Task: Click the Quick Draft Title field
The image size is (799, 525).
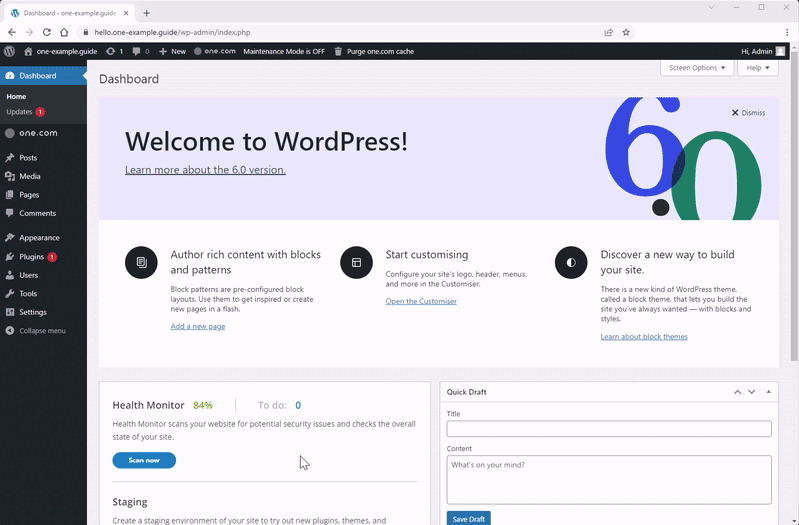Action: click(608, 429)
